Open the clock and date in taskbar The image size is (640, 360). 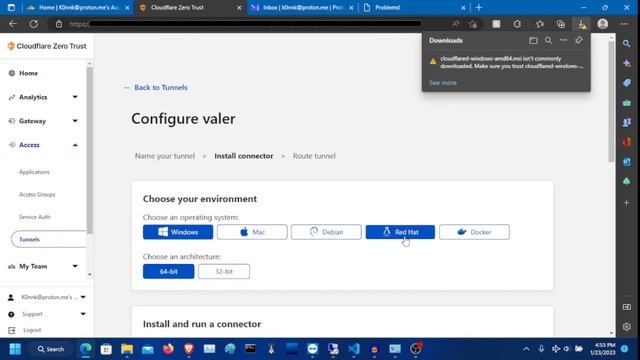[x=602, y=349]
